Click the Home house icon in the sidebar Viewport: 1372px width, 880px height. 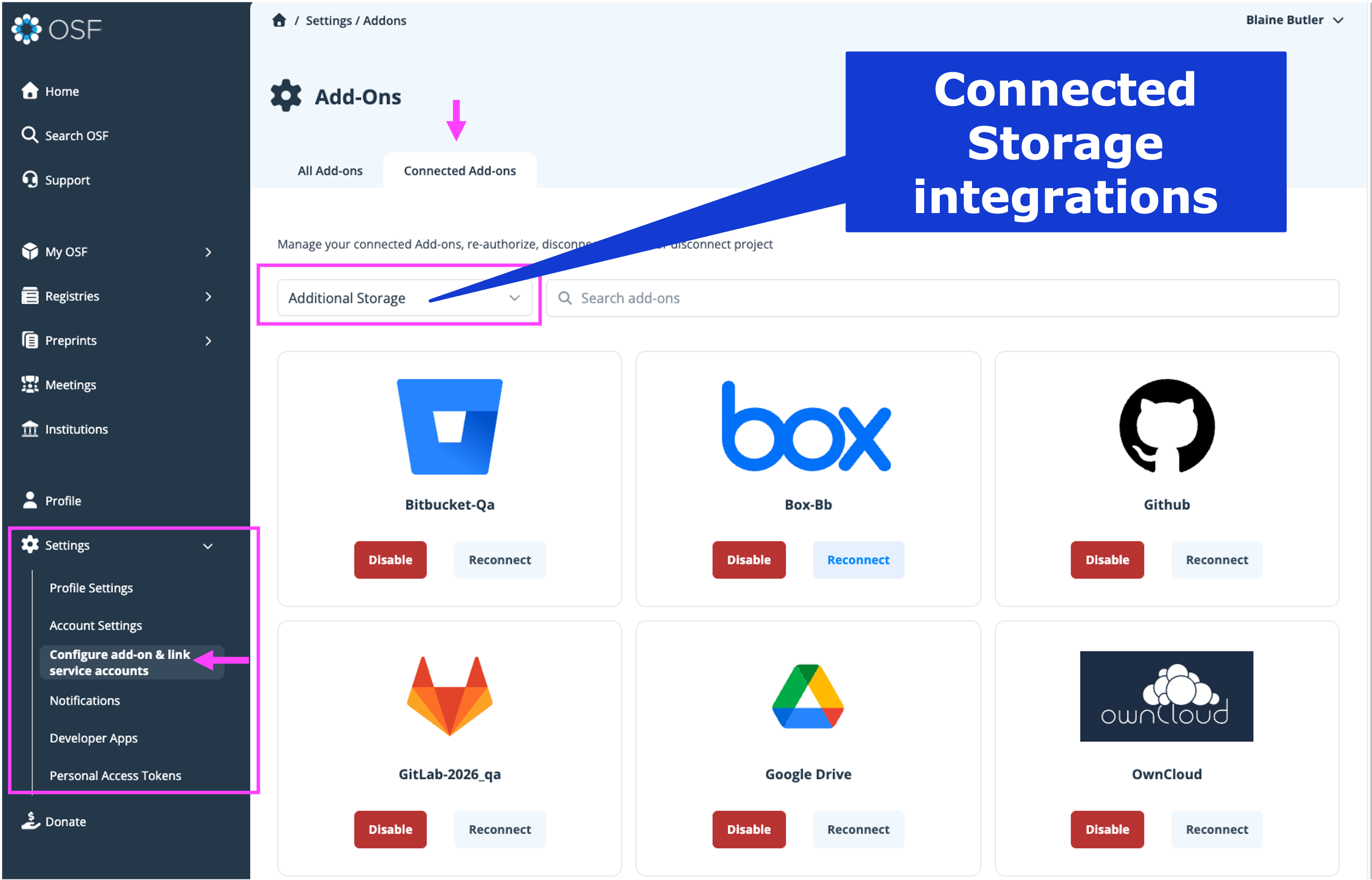click(x=30, y=91)
